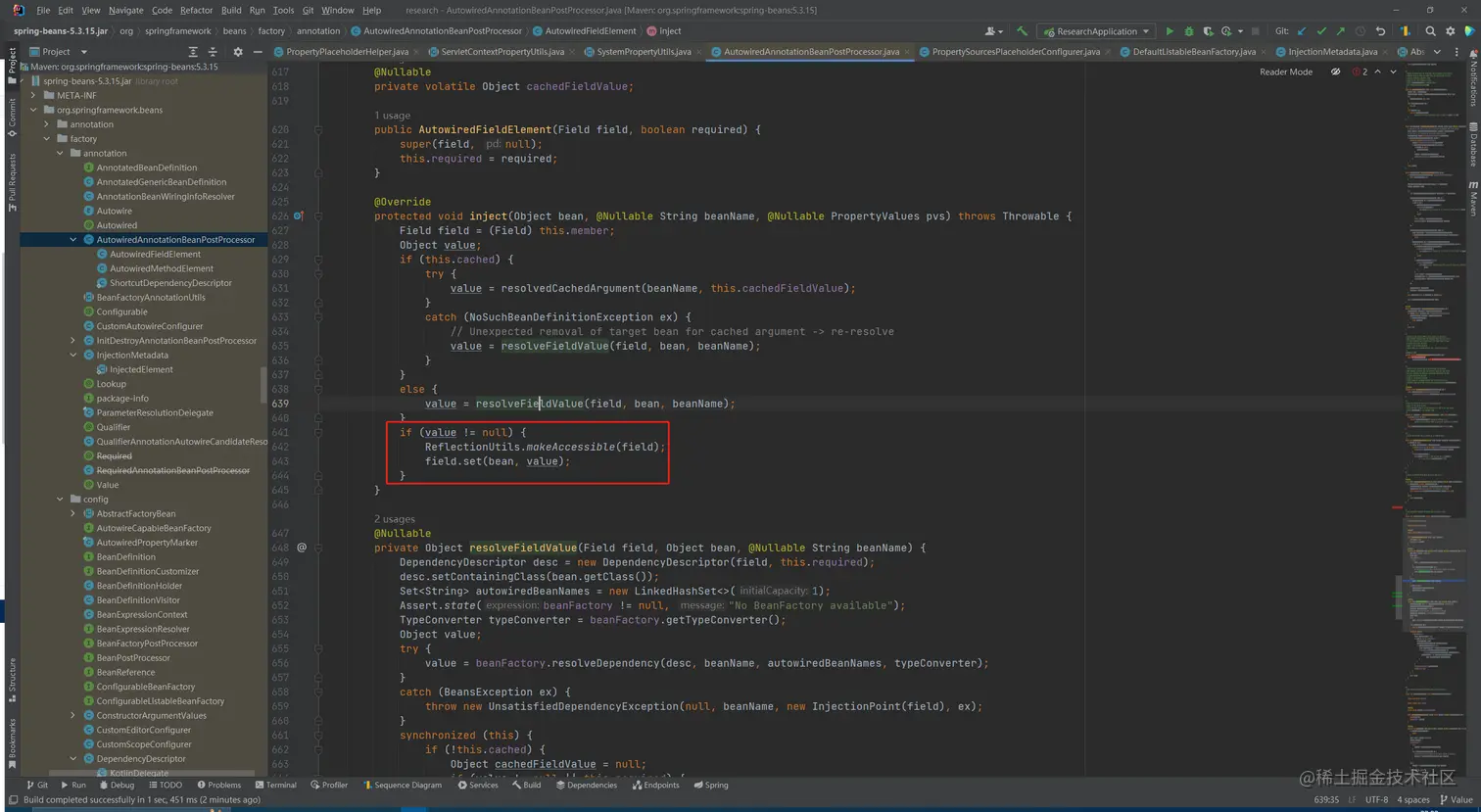Open the Bookmarks tool window
Screen dimensions: 1481x812
(12, 741)
